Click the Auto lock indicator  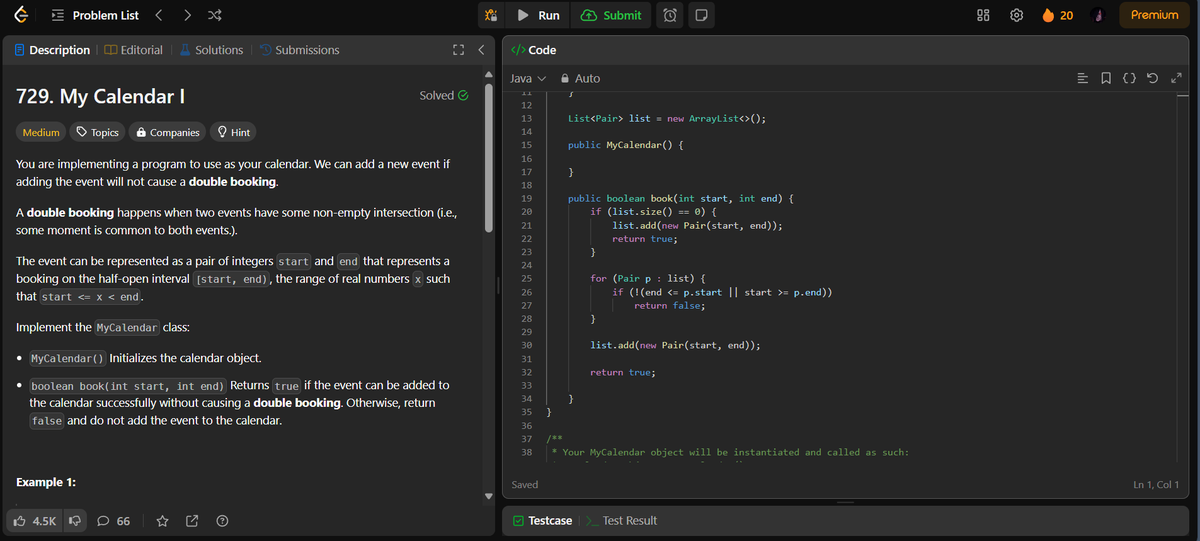click(581, 78)
